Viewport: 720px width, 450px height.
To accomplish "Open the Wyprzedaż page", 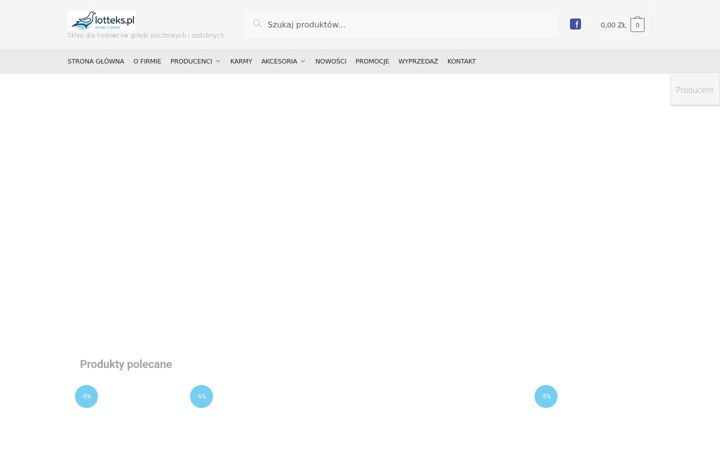I will (418, 61).
